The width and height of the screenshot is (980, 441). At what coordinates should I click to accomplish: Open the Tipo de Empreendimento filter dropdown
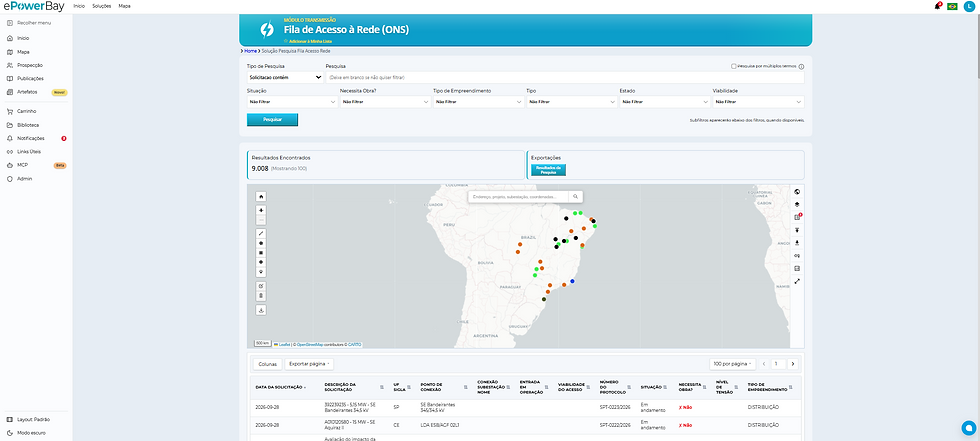point(478,102)
